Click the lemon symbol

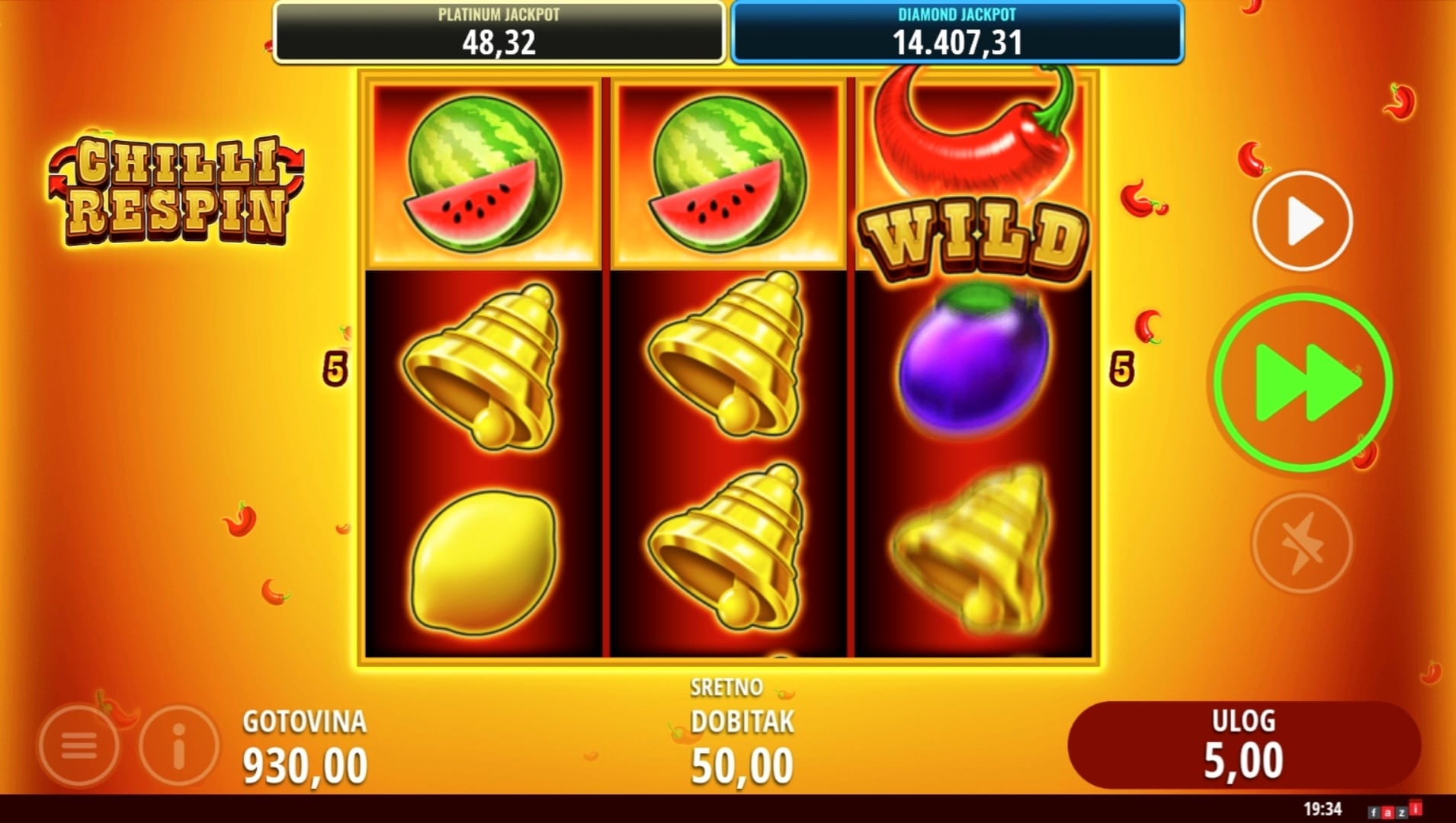click(483, 562)
